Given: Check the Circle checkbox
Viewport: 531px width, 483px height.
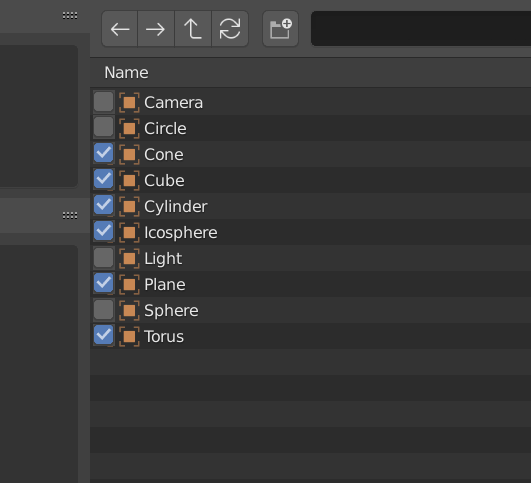Looking at the screenshot, I should click(104, 127).
